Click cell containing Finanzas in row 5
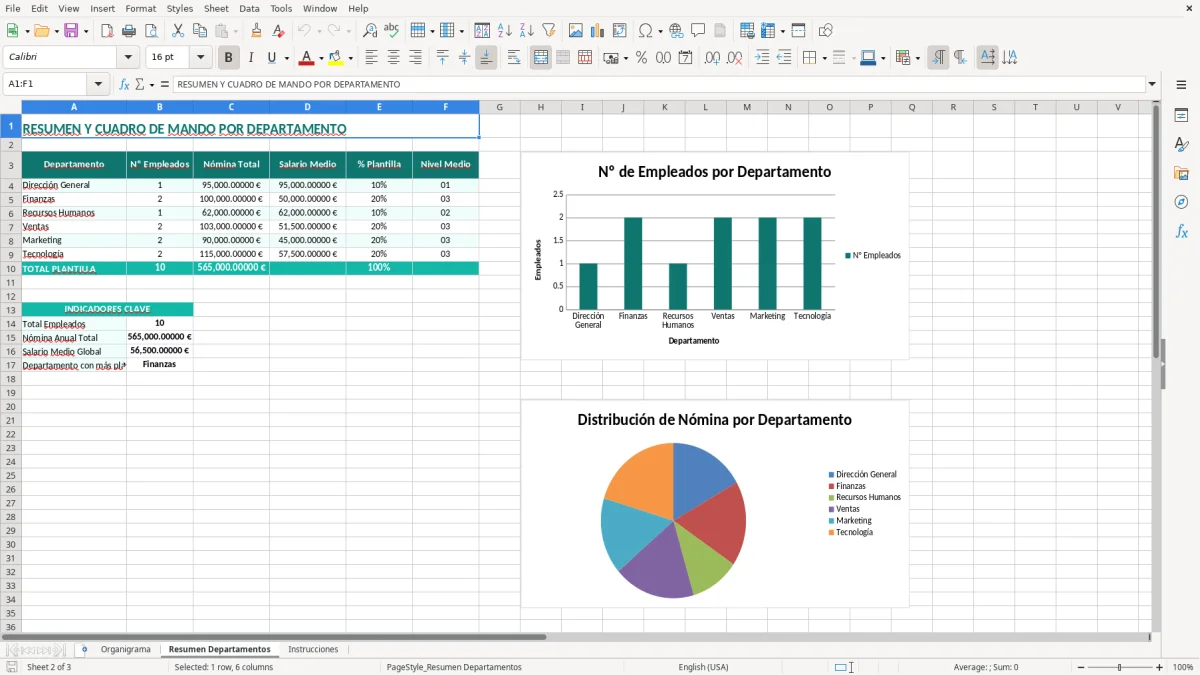Screen dimensions: 1200x675 tap(74, 199)
